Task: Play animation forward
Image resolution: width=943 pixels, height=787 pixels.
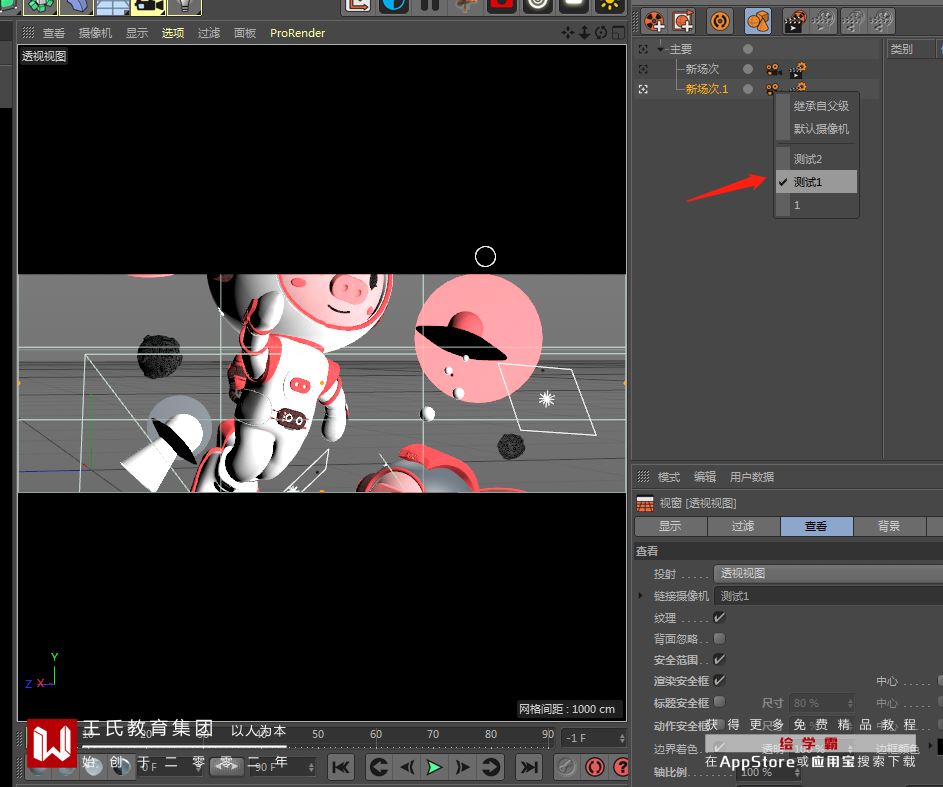Action: [x=434, y=767]
